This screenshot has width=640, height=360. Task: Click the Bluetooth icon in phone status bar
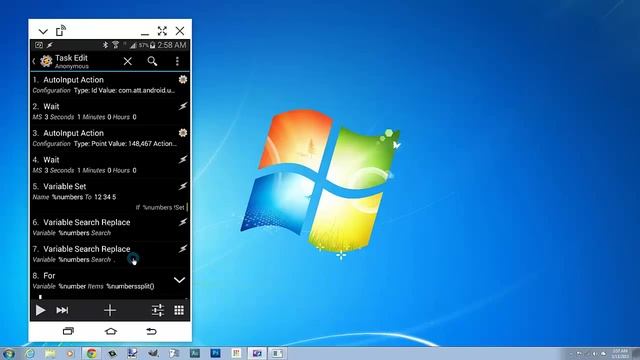click(x=105, y=45)
